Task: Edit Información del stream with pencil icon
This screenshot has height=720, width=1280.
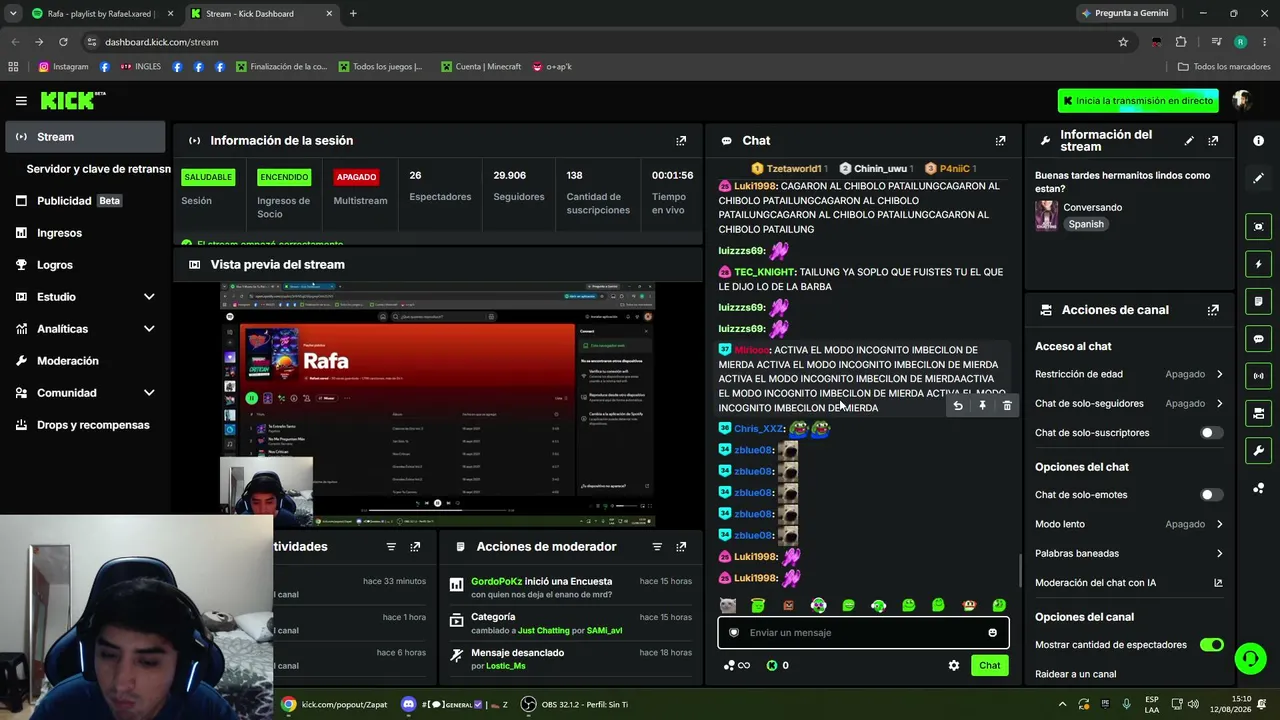Action: 1189,141
